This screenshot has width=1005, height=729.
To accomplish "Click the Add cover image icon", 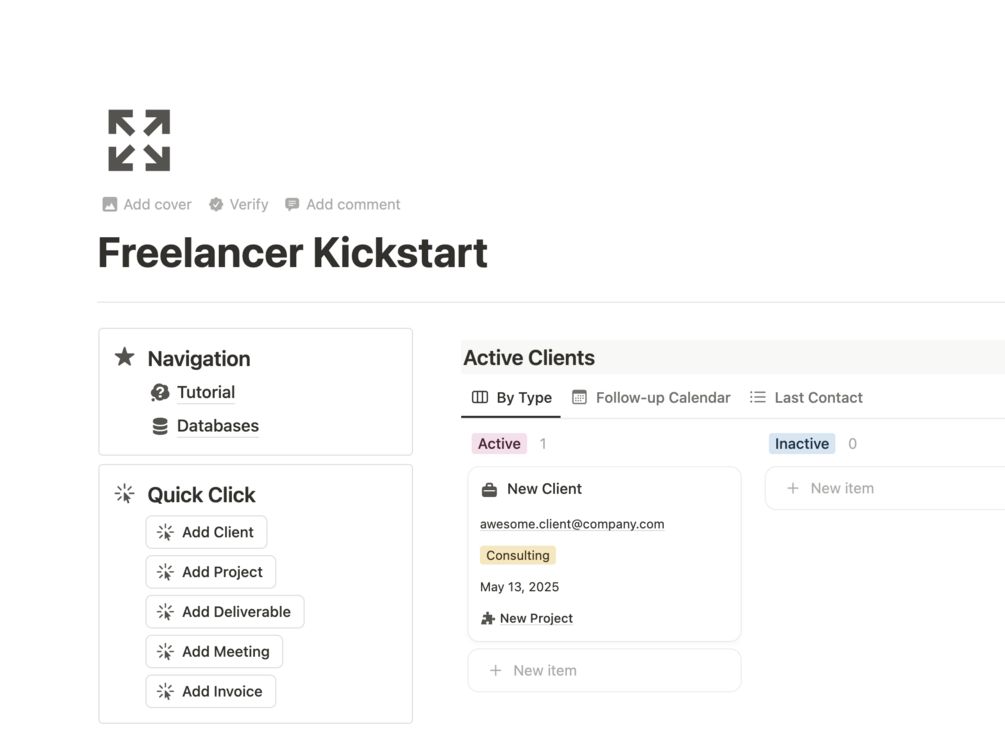I will click(x=110, y=204).
